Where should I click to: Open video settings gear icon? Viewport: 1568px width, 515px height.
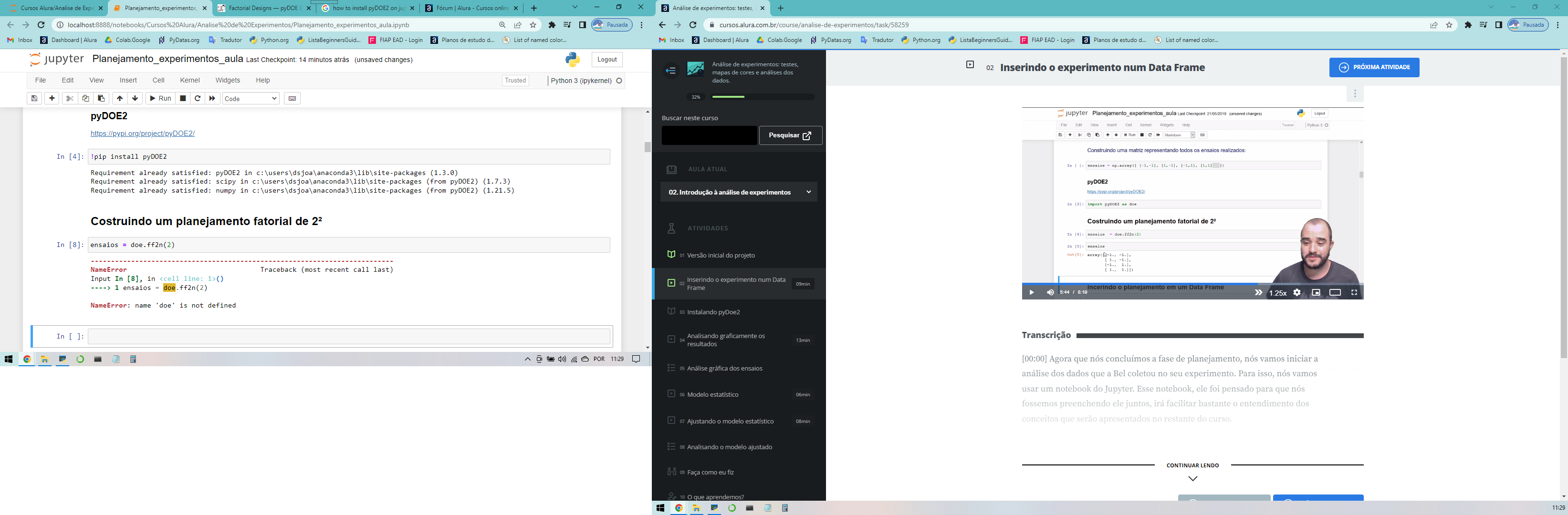coord(1297,292)
